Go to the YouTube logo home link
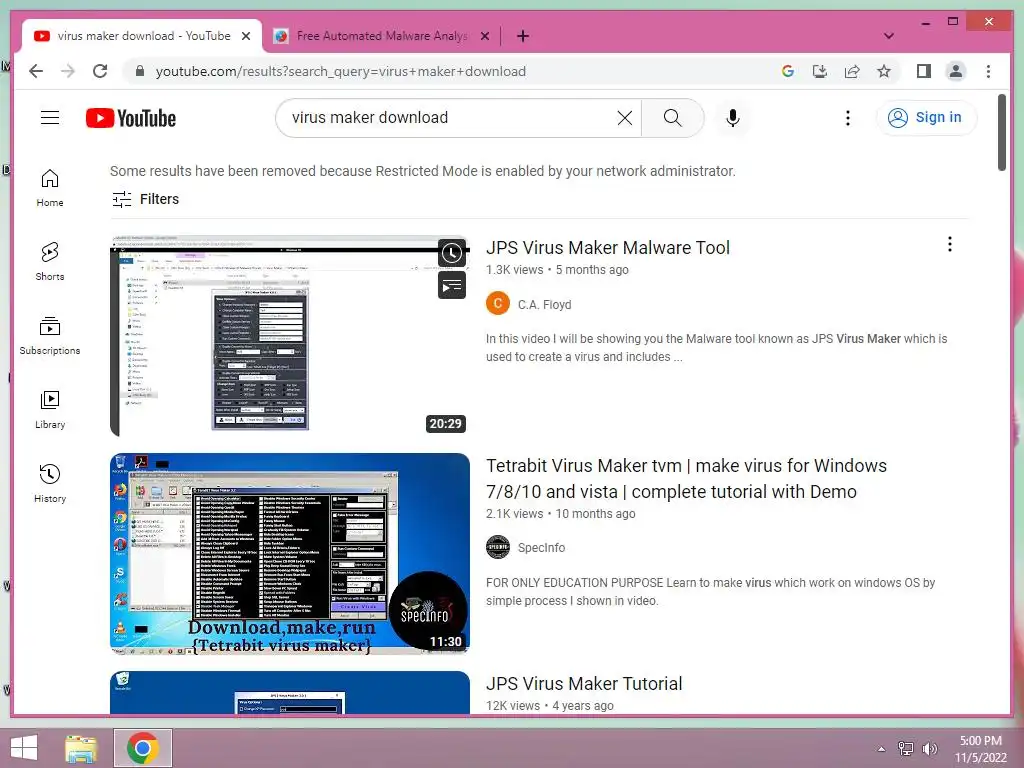The image size is (1024, 768). pos(131,118)
